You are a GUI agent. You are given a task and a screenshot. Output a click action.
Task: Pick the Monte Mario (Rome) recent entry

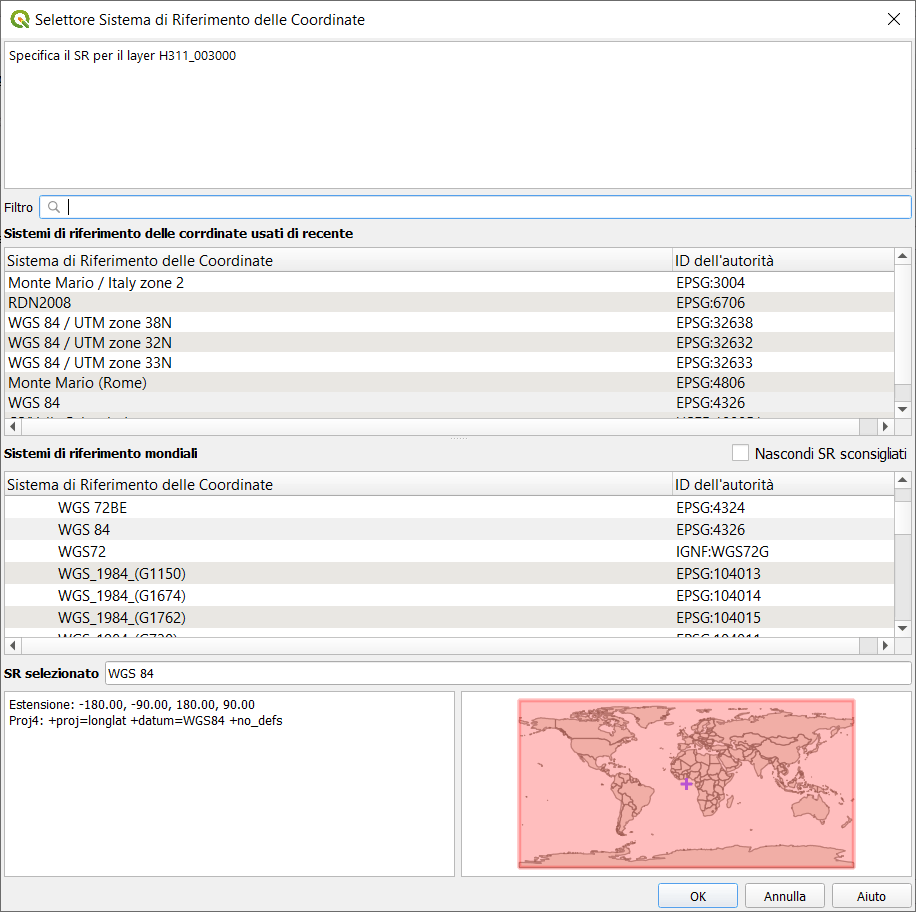click(x=78, y=383)
